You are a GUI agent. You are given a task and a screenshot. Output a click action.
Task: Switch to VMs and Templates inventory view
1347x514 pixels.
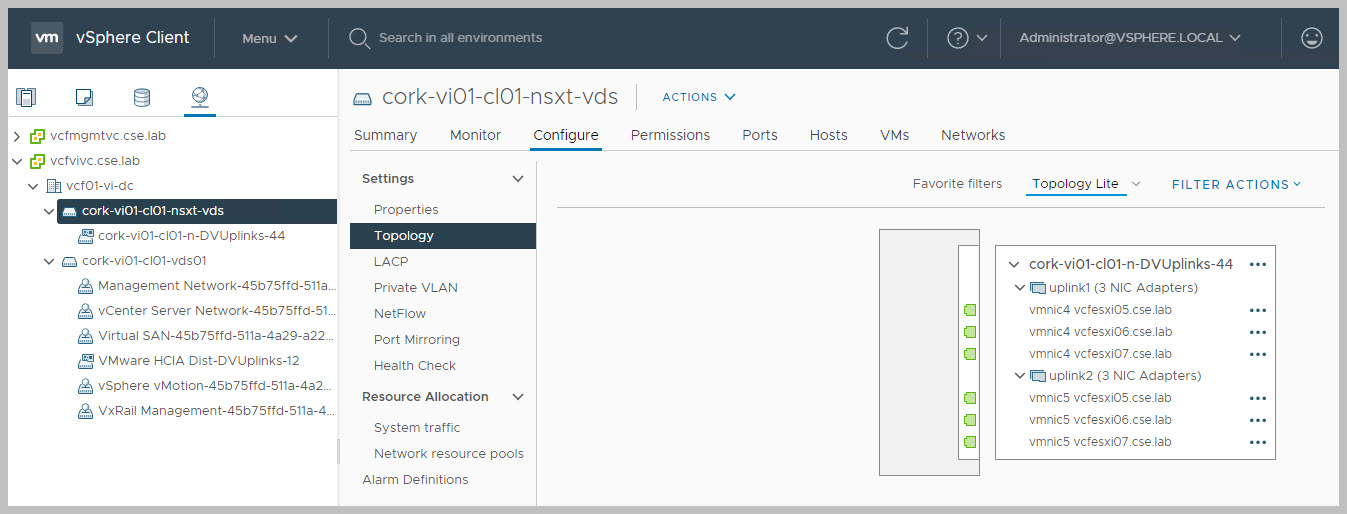[x=84, y=97]
